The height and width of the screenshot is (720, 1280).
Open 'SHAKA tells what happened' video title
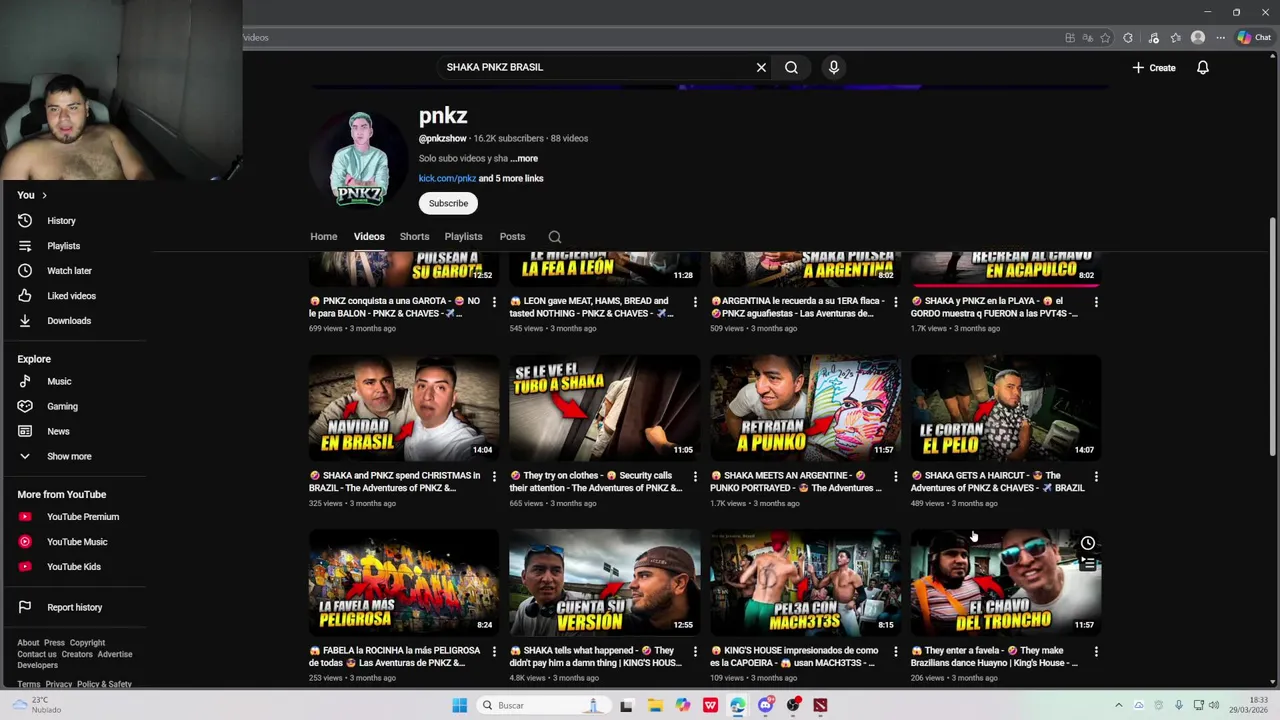pos(596,656)
